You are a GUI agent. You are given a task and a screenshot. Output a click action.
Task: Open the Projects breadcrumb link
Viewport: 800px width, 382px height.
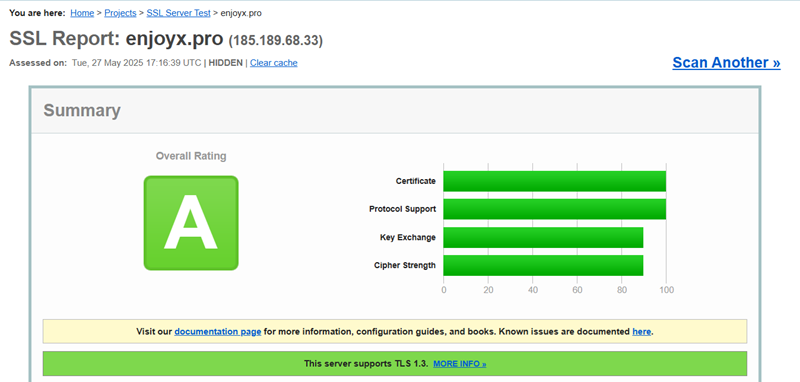click(120, 13)
